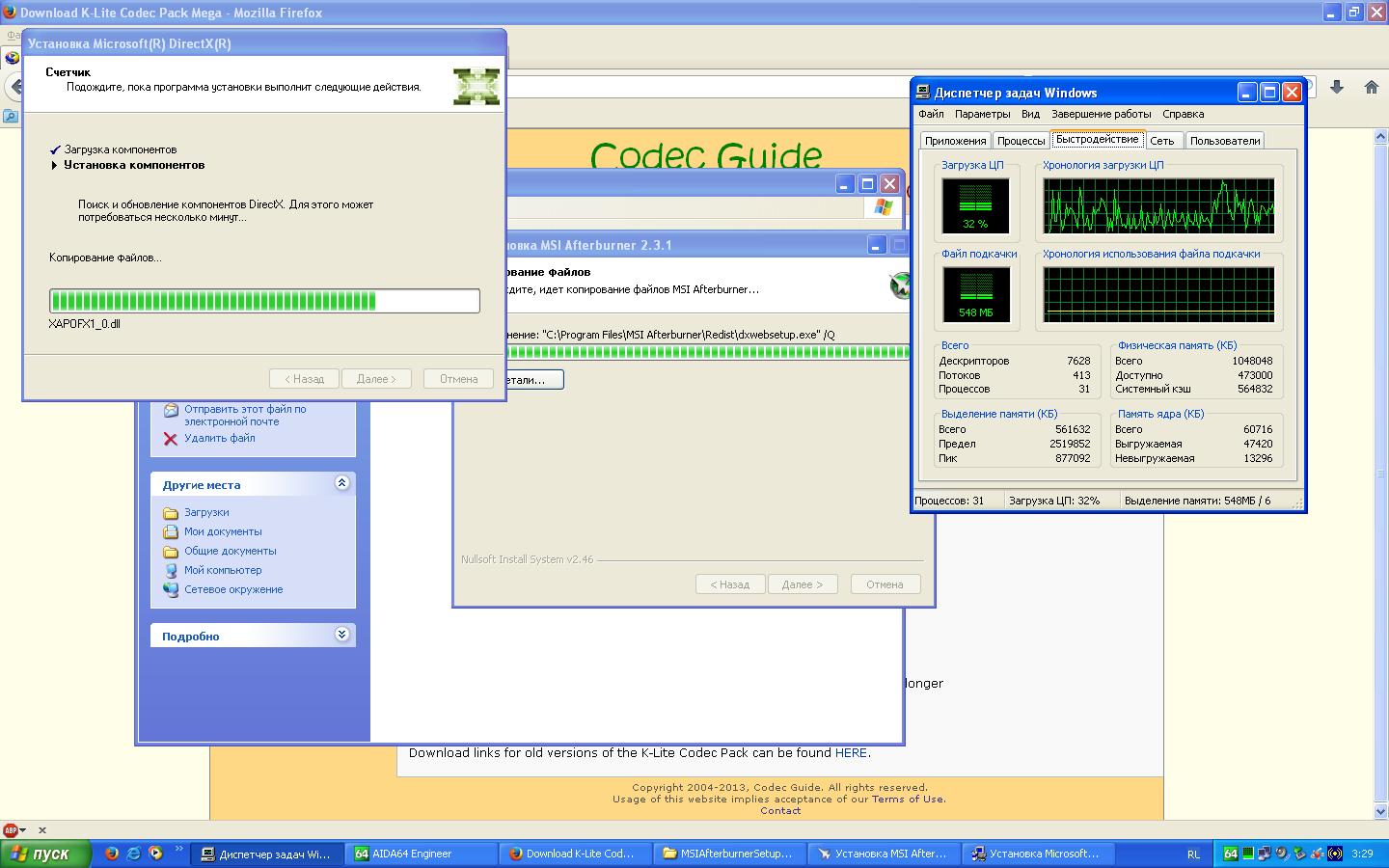
Task: Click the AIDA64 icon in the system tray
Action: click(1230, 854)
